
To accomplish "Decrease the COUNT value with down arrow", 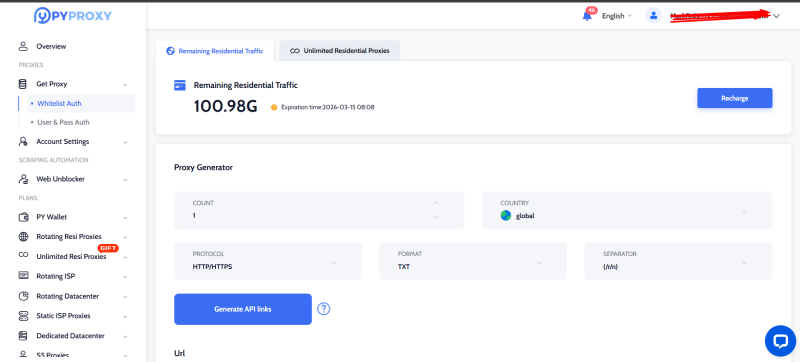I will point(436,218).
